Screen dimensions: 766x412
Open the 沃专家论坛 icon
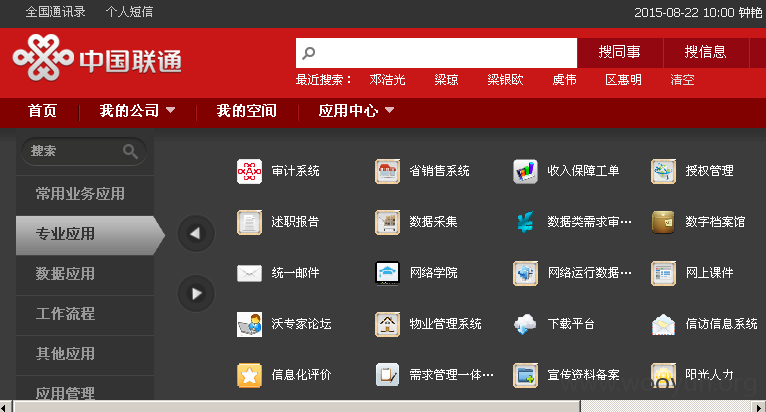pos(249,324)
